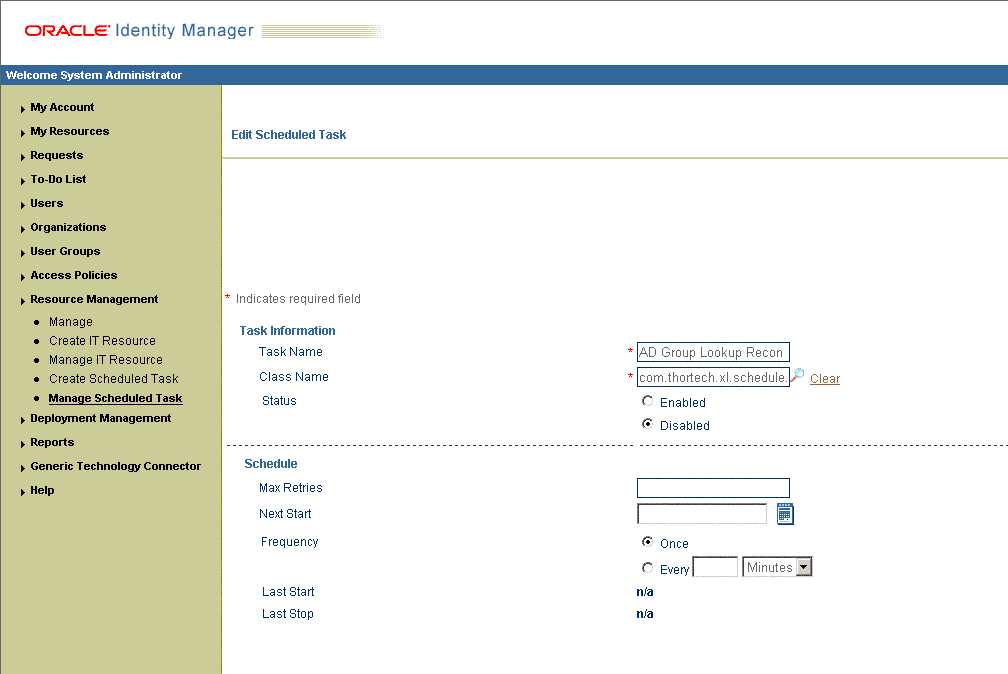
Task: Open the User Groups section
Action: click(x=65, y=251)
